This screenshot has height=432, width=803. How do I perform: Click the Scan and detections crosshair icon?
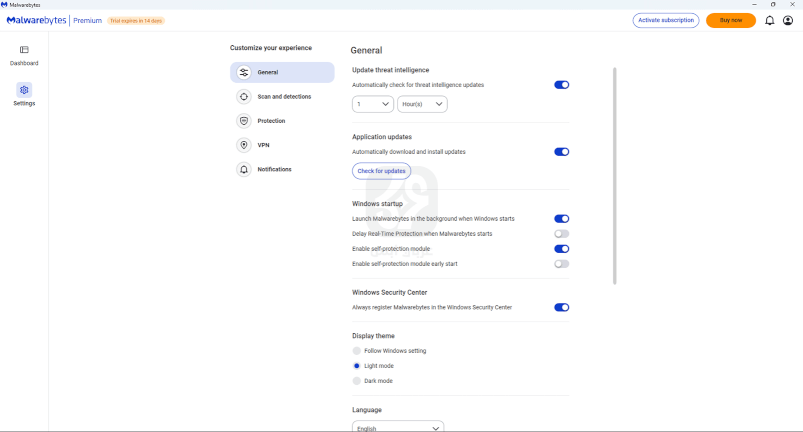(x=244, y=97)
